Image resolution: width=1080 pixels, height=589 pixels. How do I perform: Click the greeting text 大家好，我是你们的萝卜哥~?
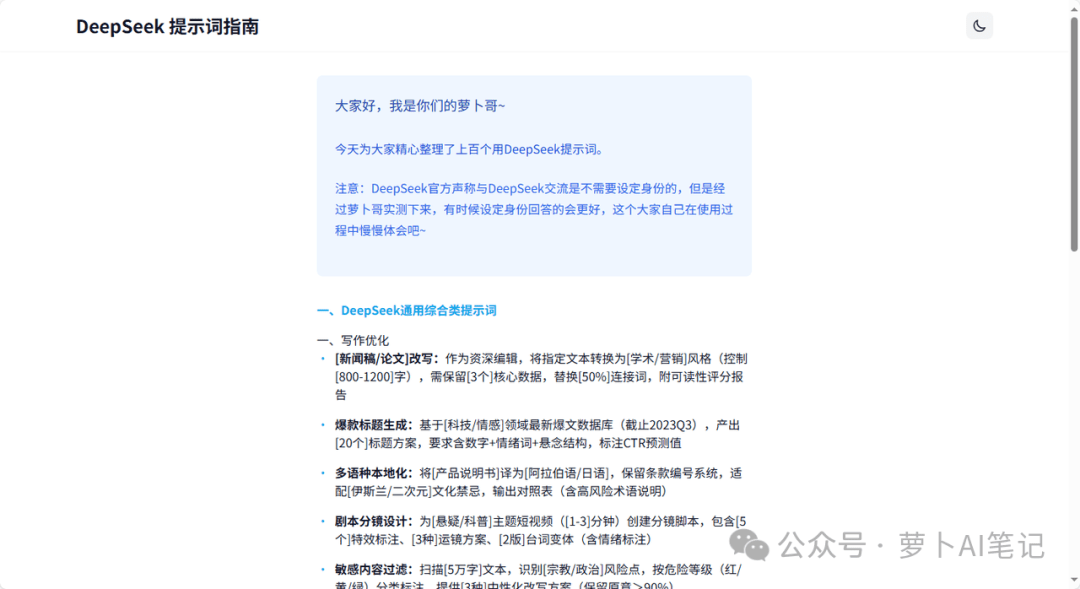420,106
